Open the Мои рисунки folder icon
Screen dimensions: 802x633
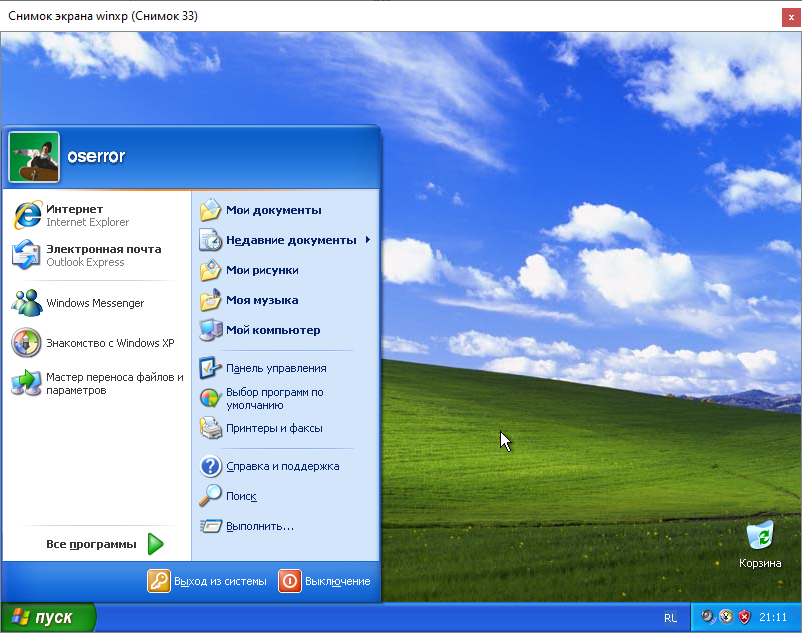(210, 270)
